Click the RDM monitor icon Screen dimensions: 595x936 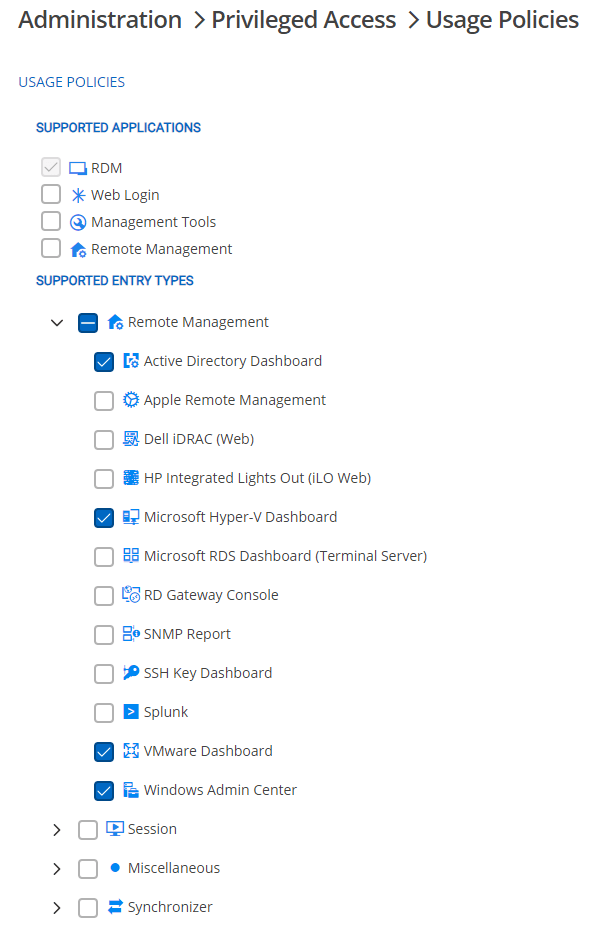[x=78, y=168]
